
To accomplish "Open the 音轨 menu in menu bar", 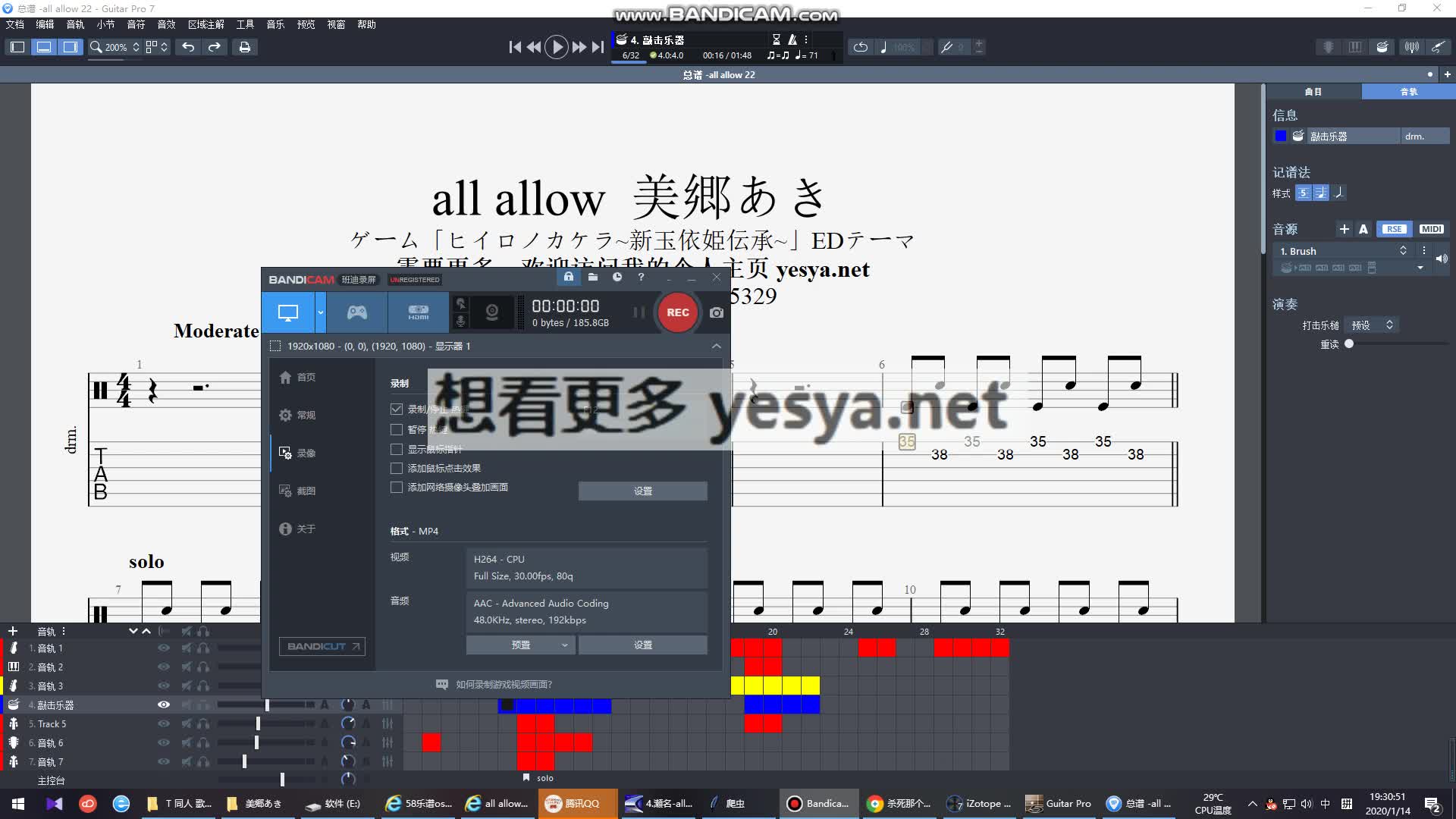I will pos(75,24).
